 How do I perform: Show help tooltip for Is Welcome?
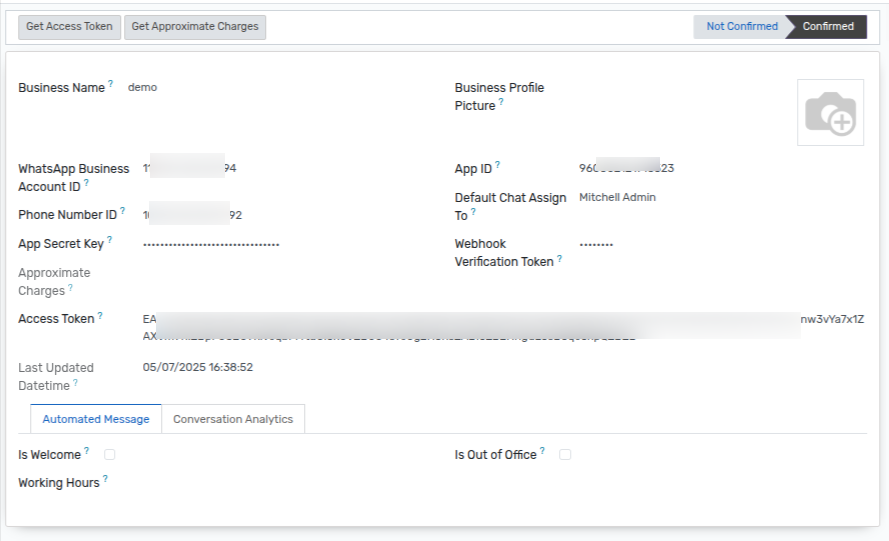tap(87, 450)
